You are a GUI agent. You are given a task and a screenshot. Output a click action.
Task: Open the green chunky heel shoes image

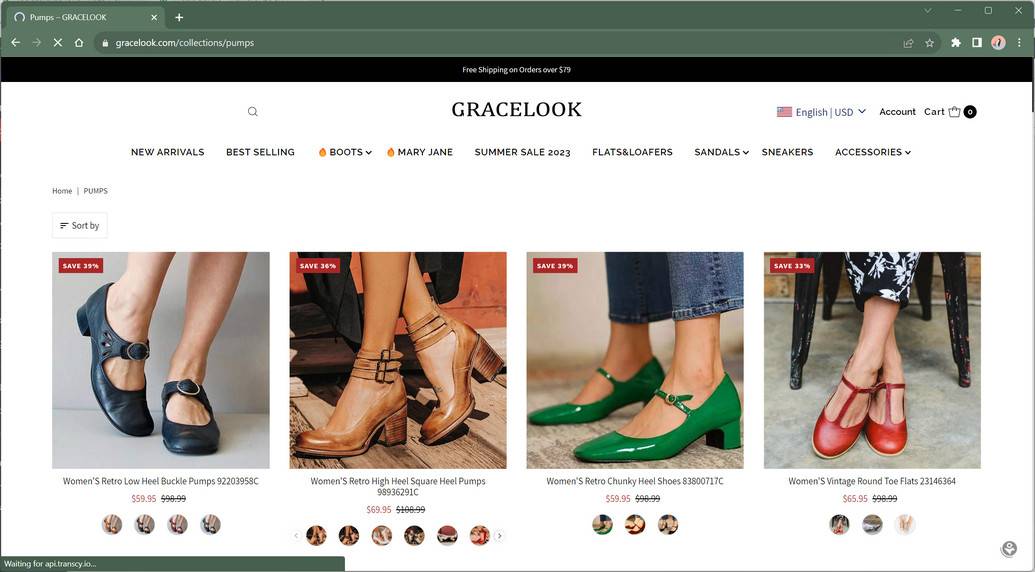(635, 360)
